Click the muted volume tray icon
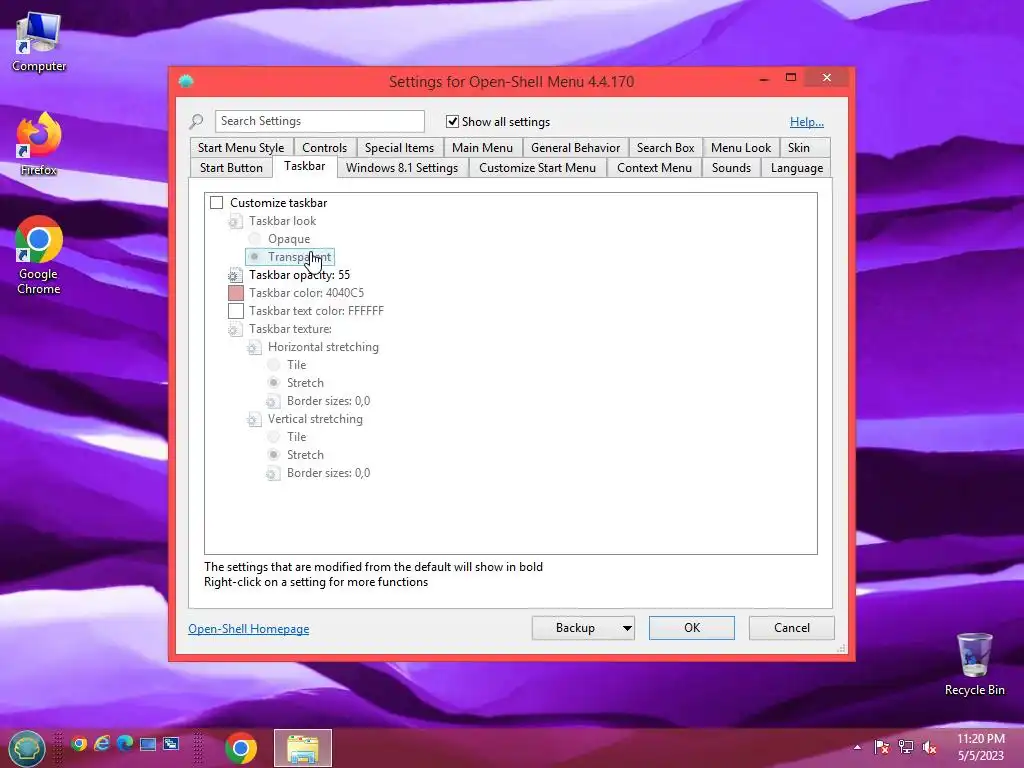 pos(929,747)
